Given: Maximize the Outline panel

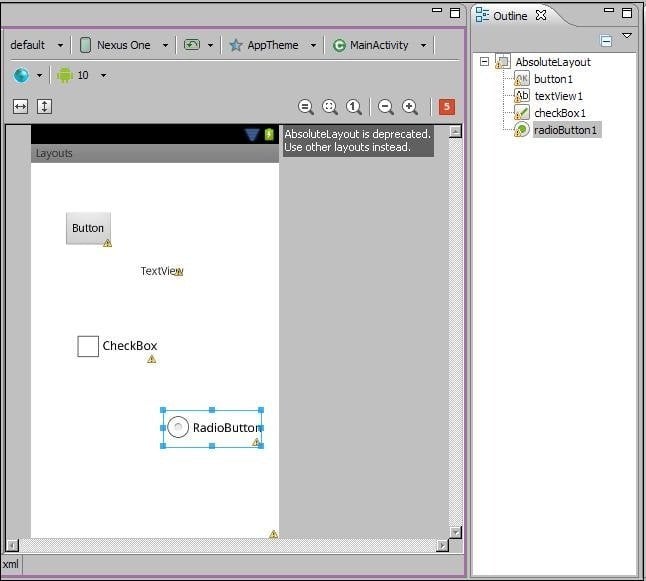Looking at the screenshot, I should (627, 13).
